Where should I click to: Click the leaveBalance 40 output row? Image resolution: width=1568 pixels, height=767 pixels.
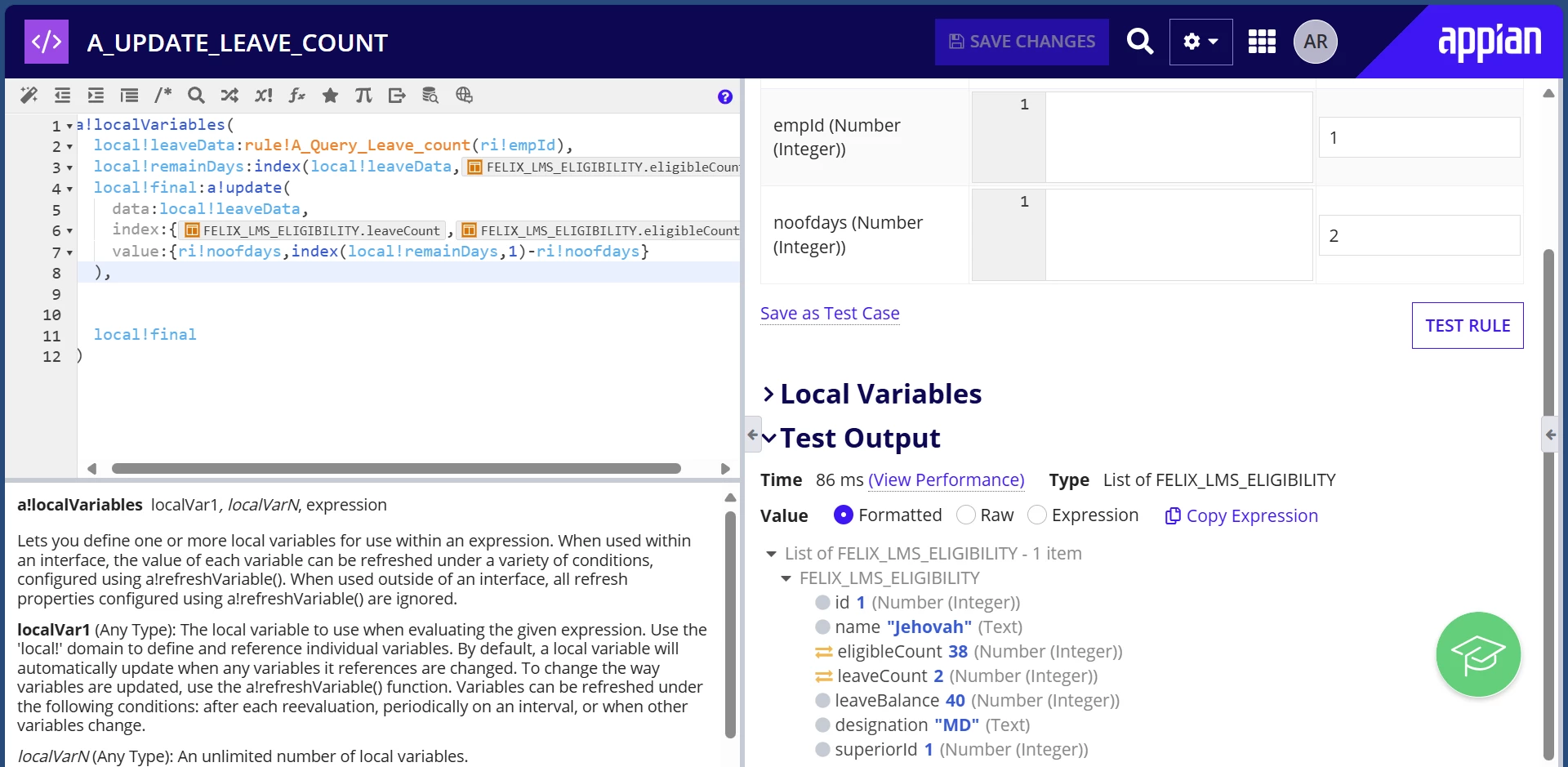click(967, 701)
